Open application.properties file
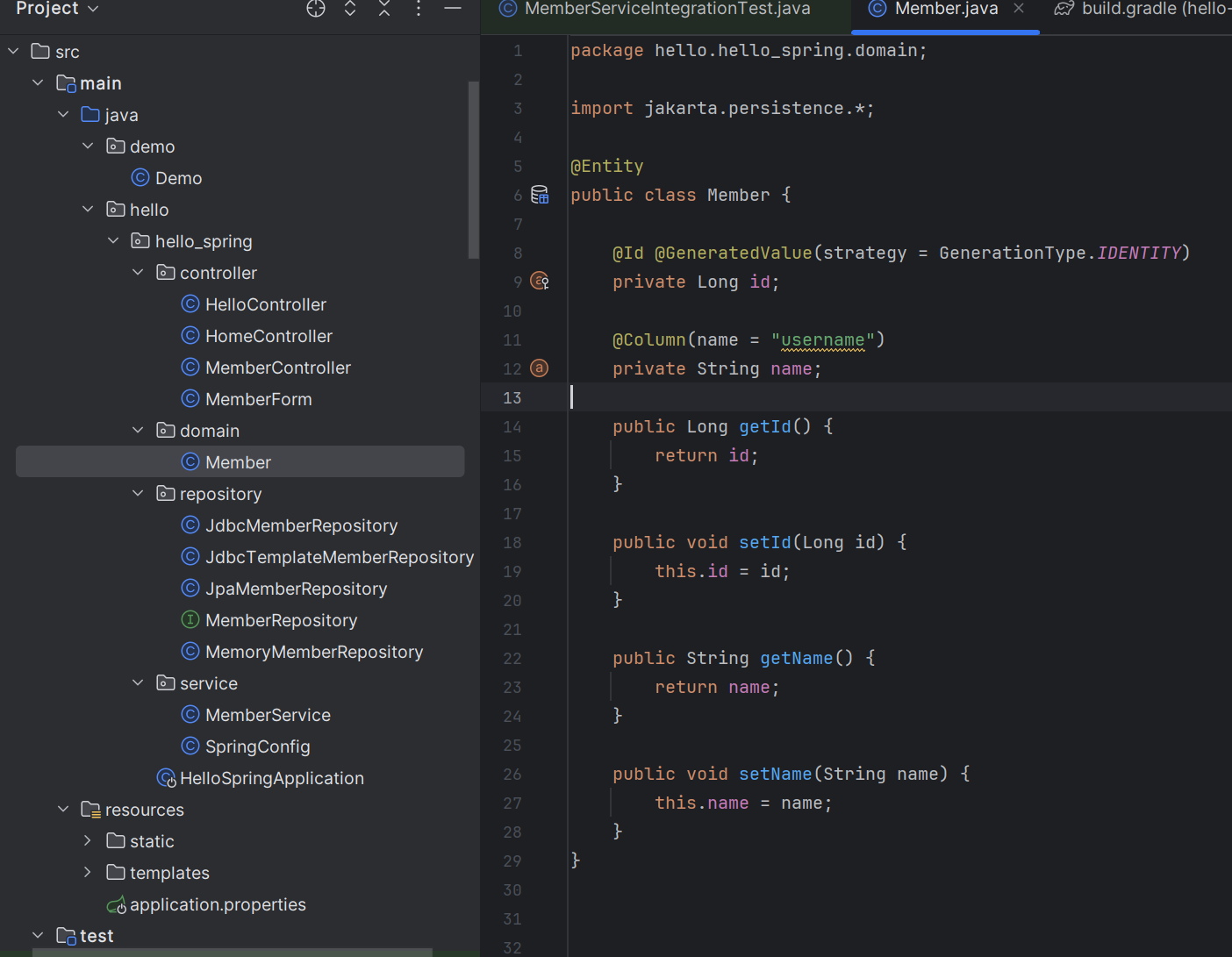 point(206,904)
